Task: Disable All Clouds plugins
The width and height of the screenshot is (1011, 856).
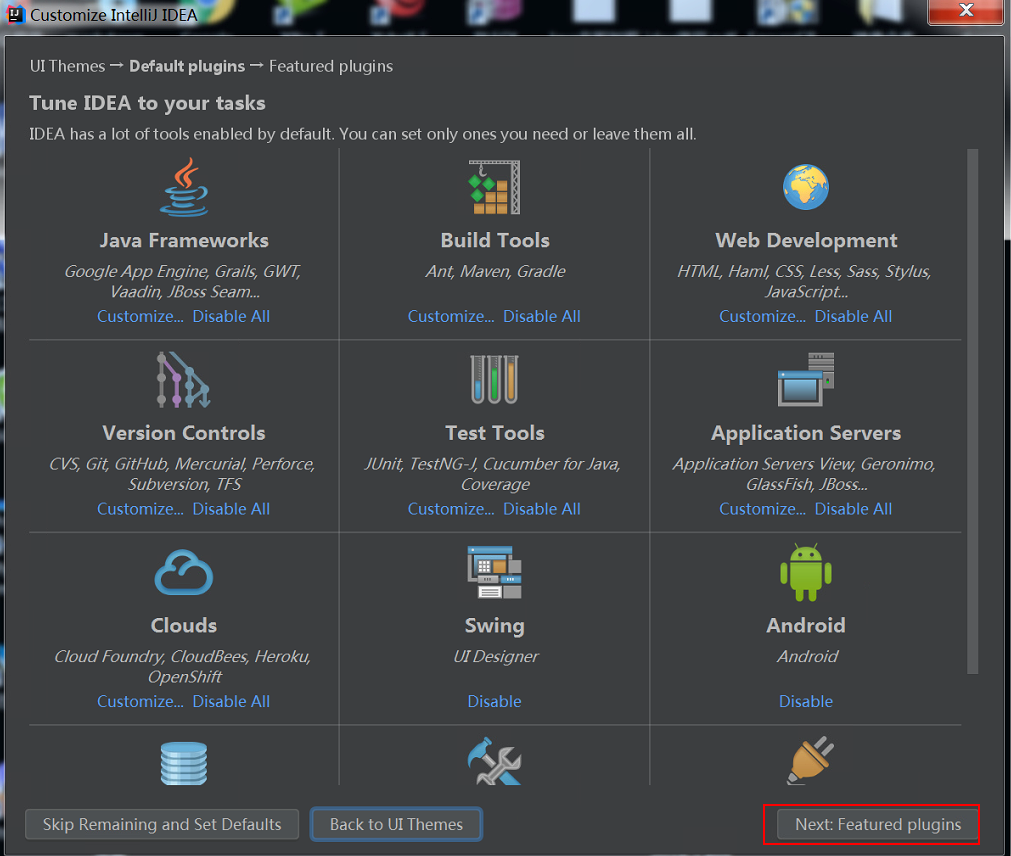Action: tap(231, 701)
